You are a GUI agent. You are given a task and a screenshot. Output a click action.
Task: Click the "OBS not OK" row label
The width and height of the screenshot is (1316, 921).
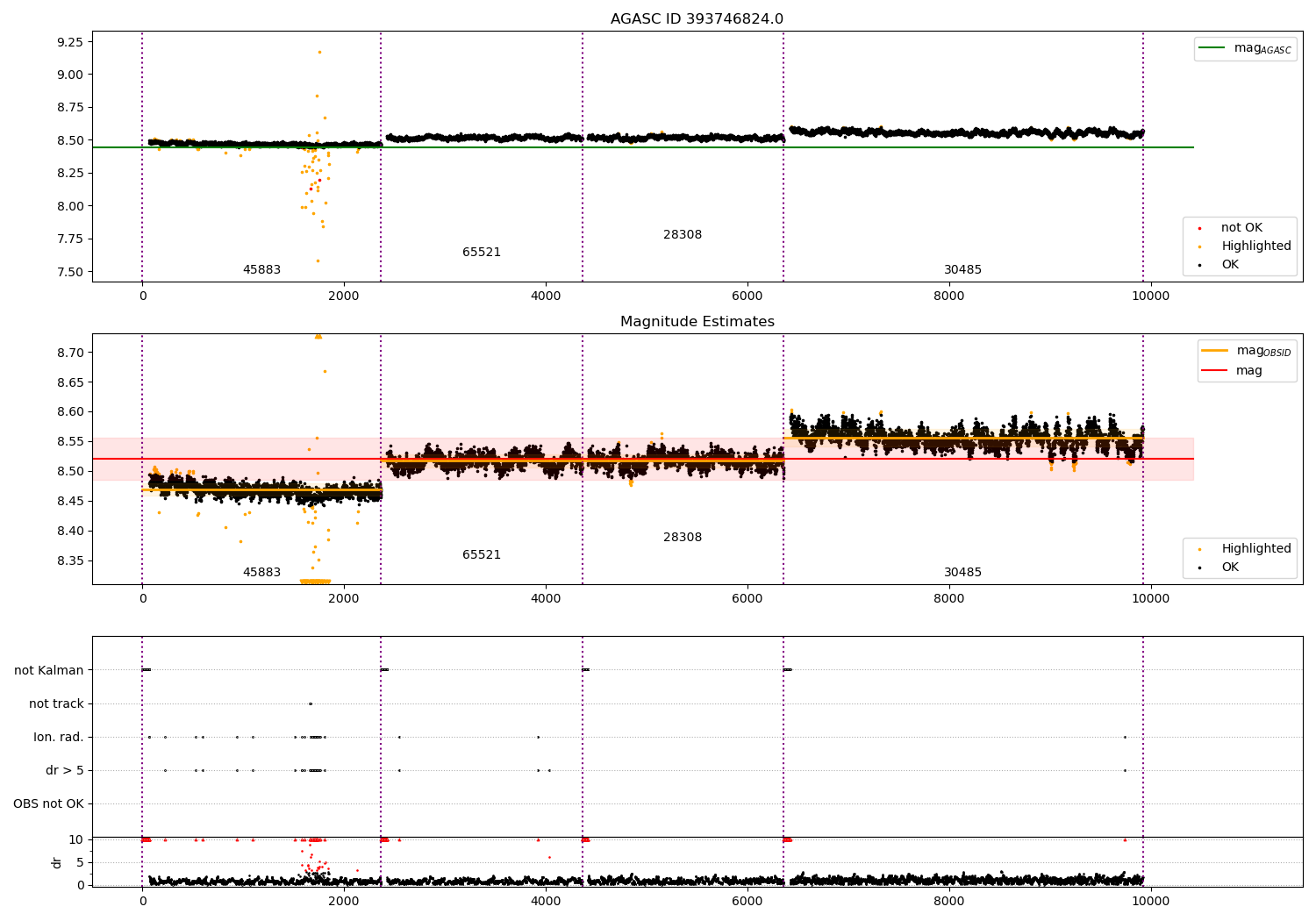[48, 804]
